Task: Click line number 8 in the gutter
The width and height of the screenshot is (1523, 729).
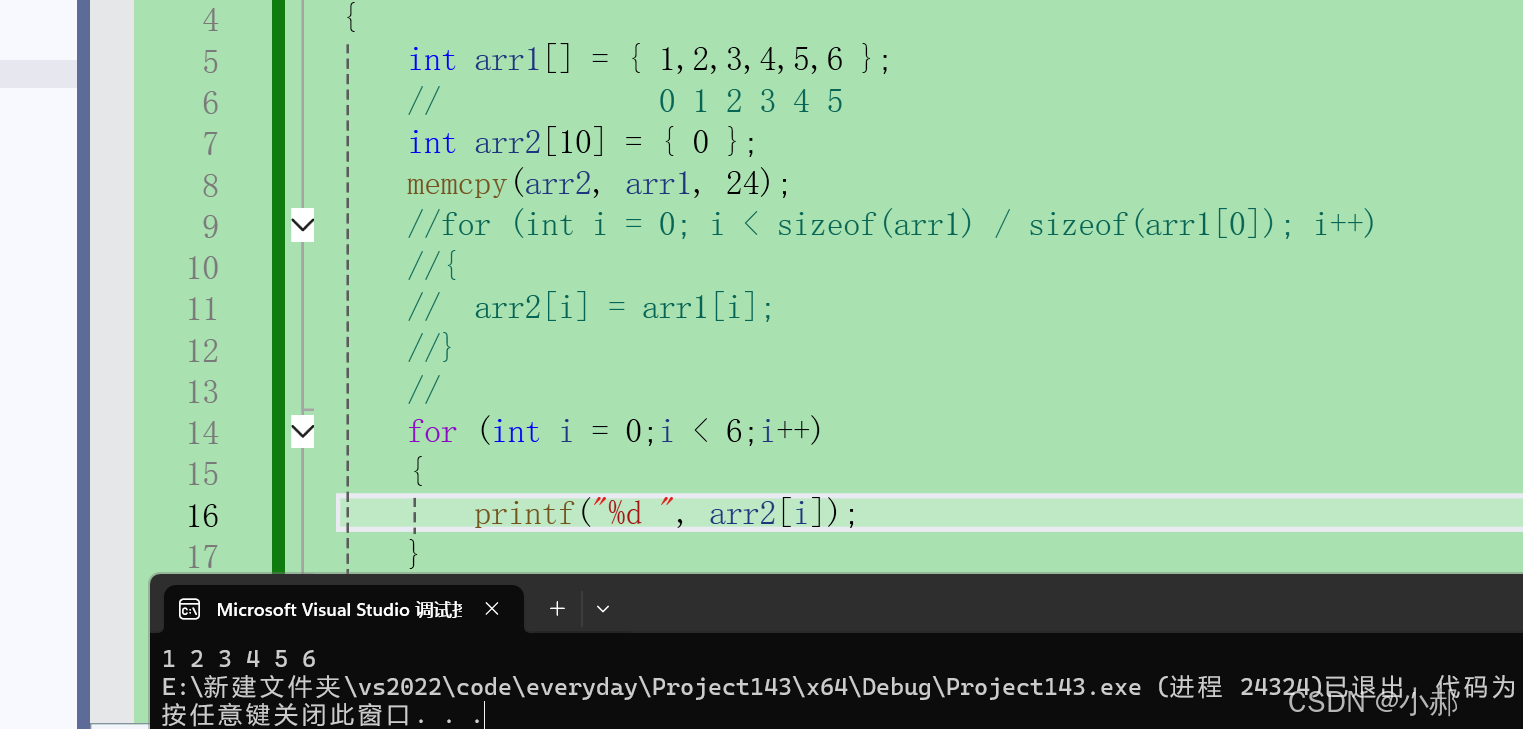Action: 210,186
